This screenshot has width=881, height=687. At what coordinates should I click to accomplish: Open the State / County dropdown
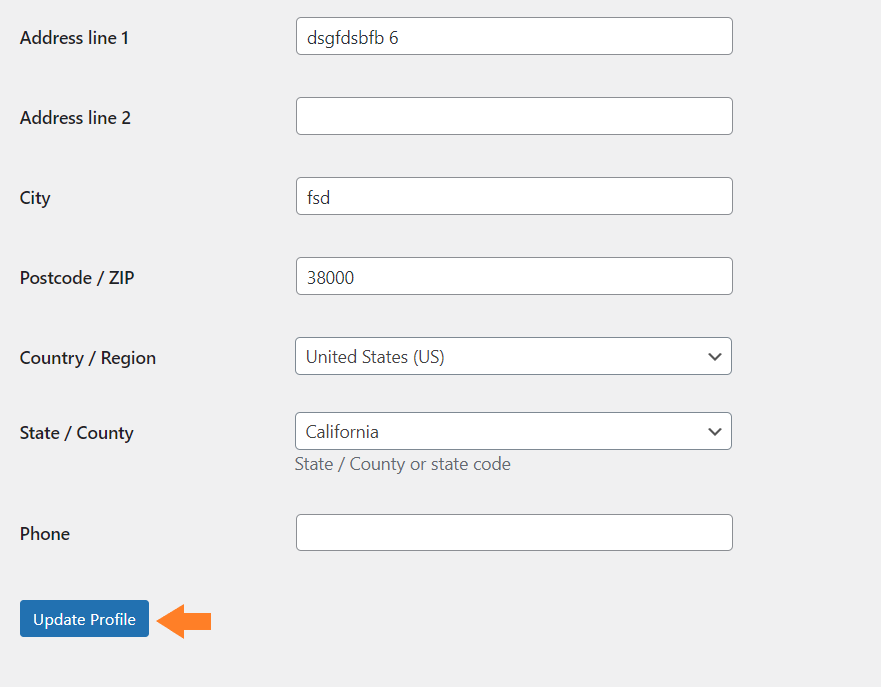pyautogui.click(x=513, y=431)
